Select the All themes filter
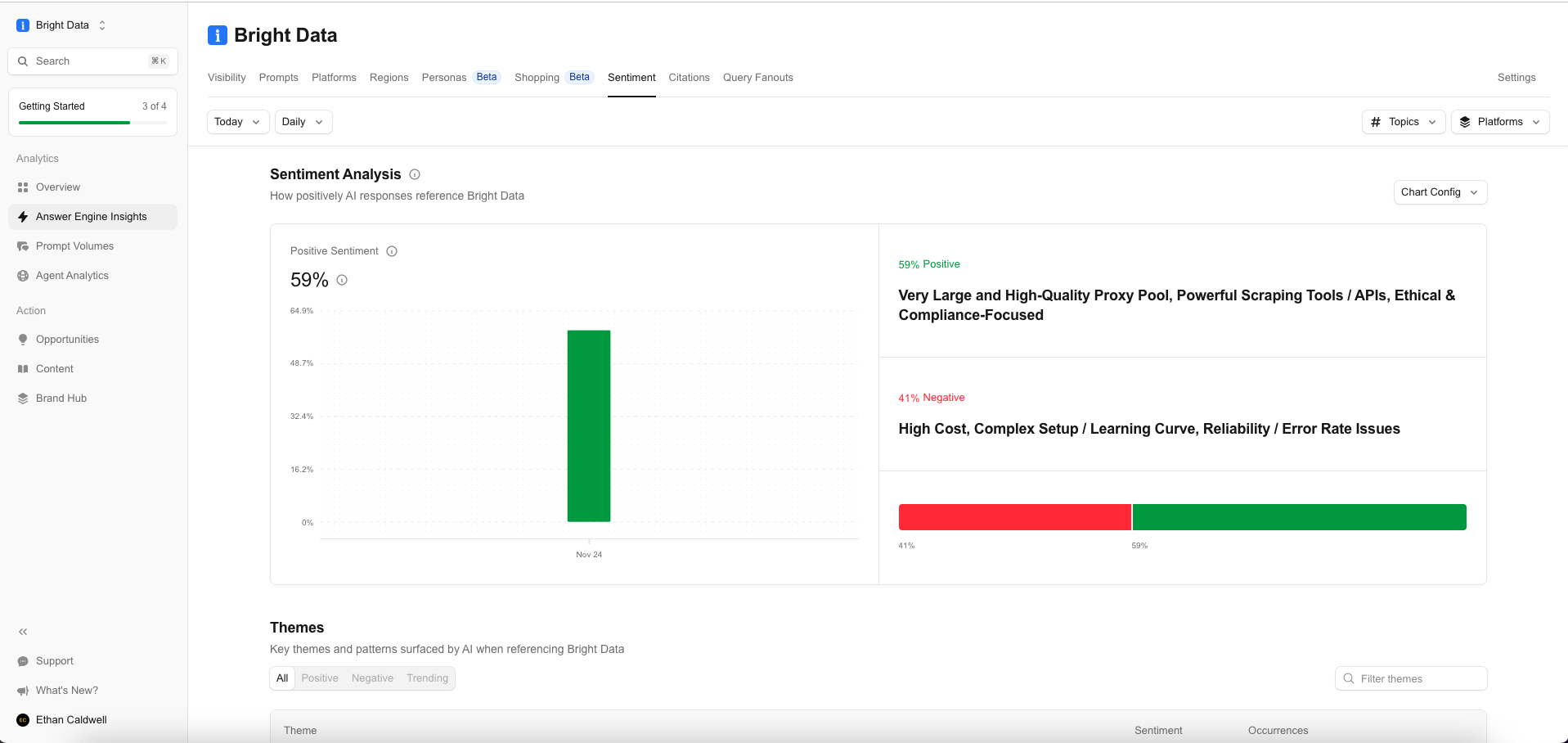This screenshot has height=743, width=1568. [x=282, y=678]
